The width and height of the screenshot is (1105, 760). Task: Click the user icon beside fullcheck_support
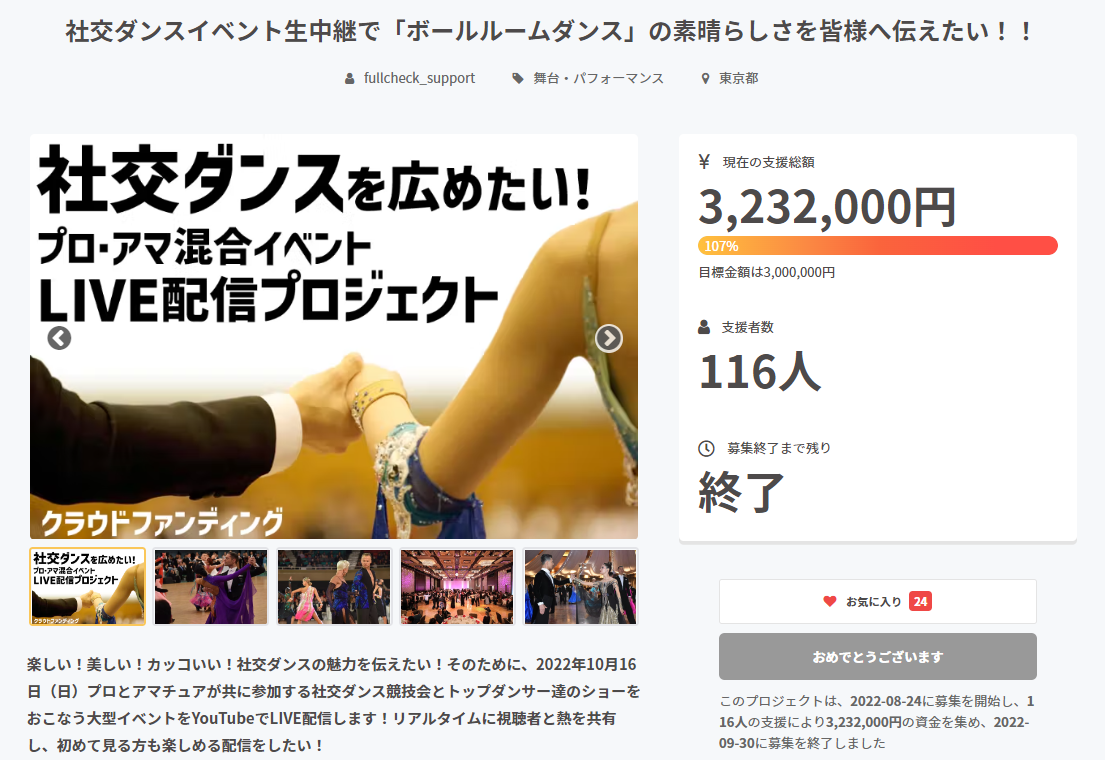point(350,78)
